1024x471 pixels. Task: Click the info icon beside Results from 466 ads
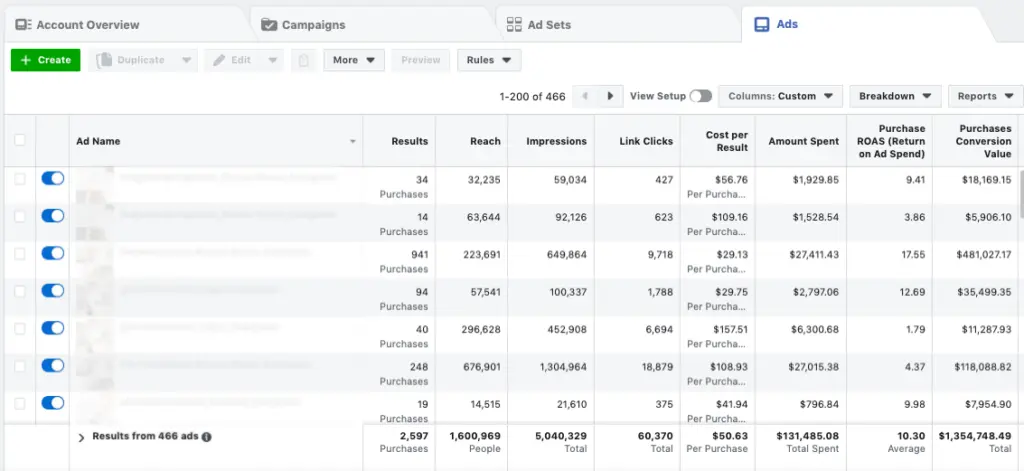pyautogui.click(x=206, y=437)
